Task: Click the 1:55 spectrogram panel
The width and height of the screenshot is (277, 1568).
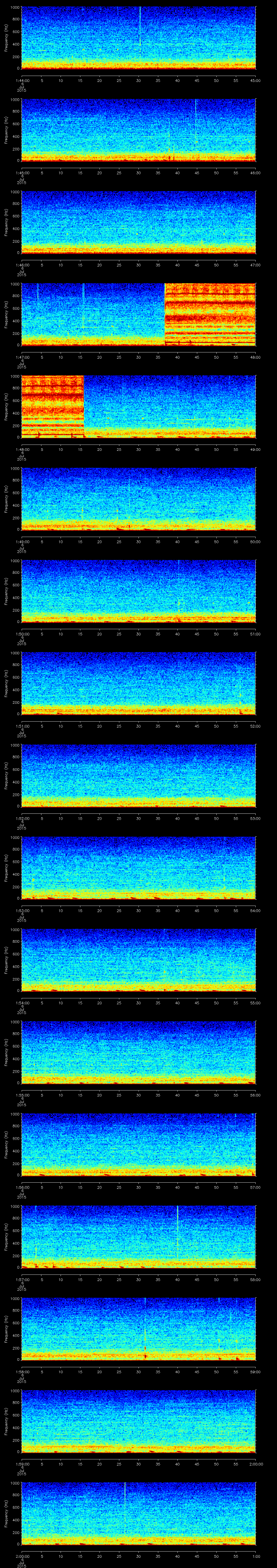Action: pos(138,1052)
